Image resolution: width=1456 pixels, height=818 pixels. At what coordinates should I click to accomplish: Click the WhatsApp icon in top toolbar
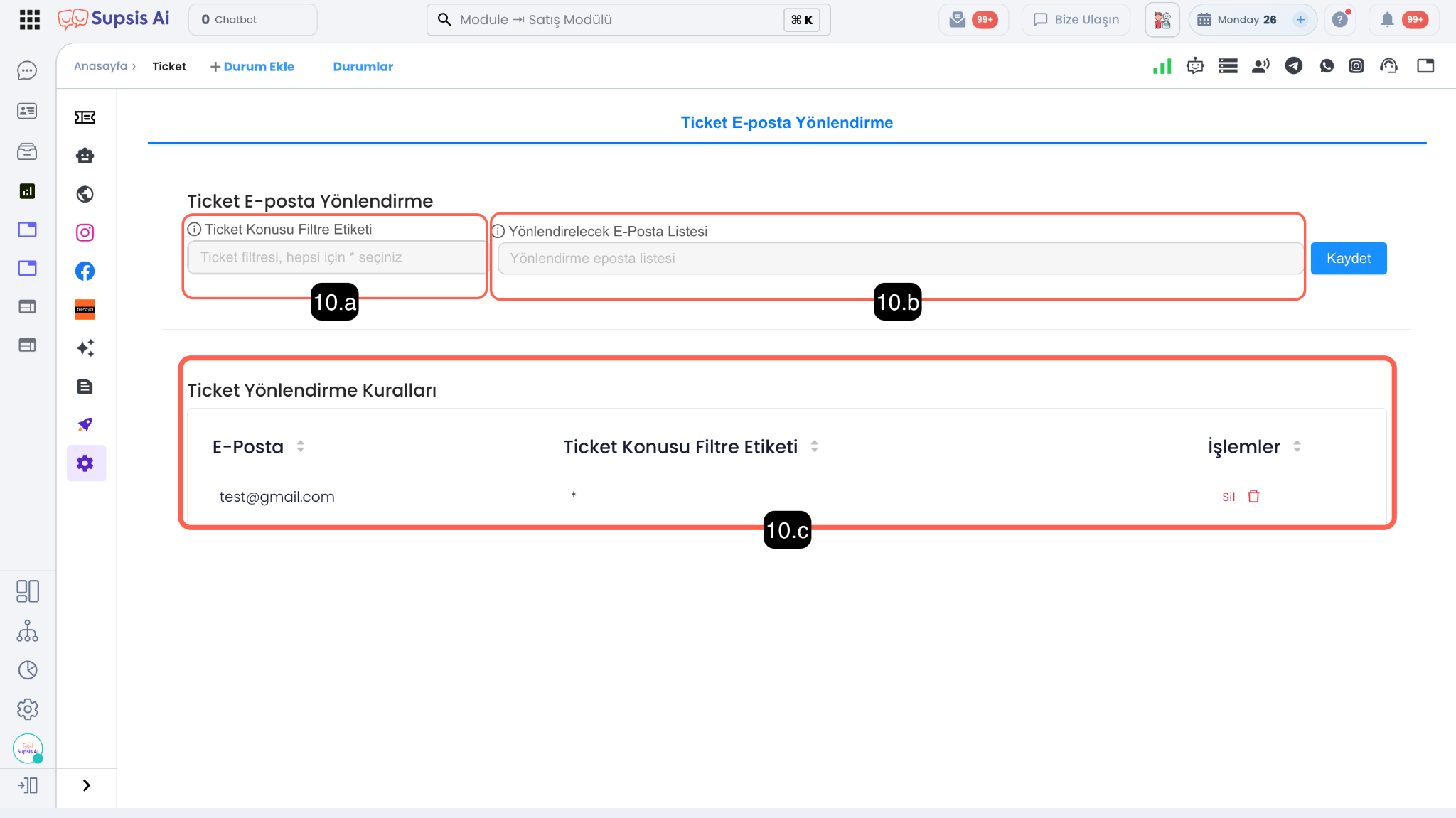1327,66
